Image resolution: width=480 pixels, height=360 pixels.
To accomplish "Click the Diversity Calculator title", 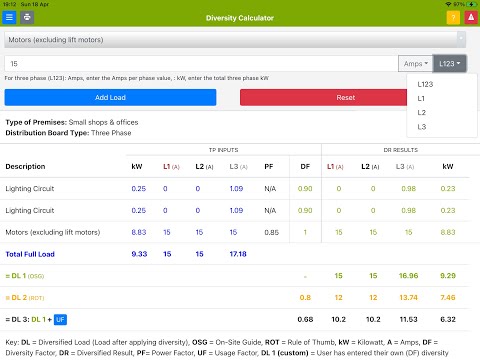I will pos(240,18).
